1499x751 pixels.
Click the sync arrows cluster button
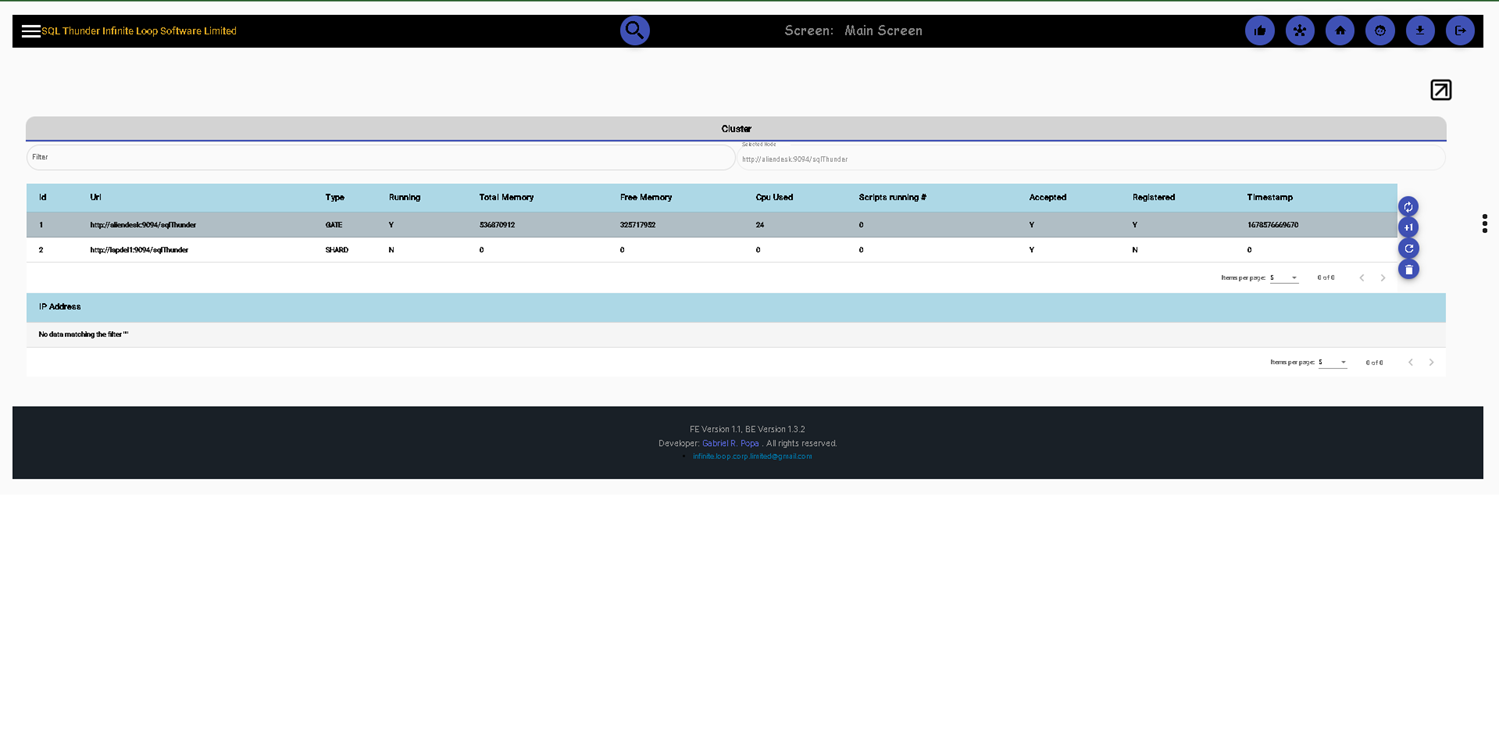click(x=1408, y=207)
